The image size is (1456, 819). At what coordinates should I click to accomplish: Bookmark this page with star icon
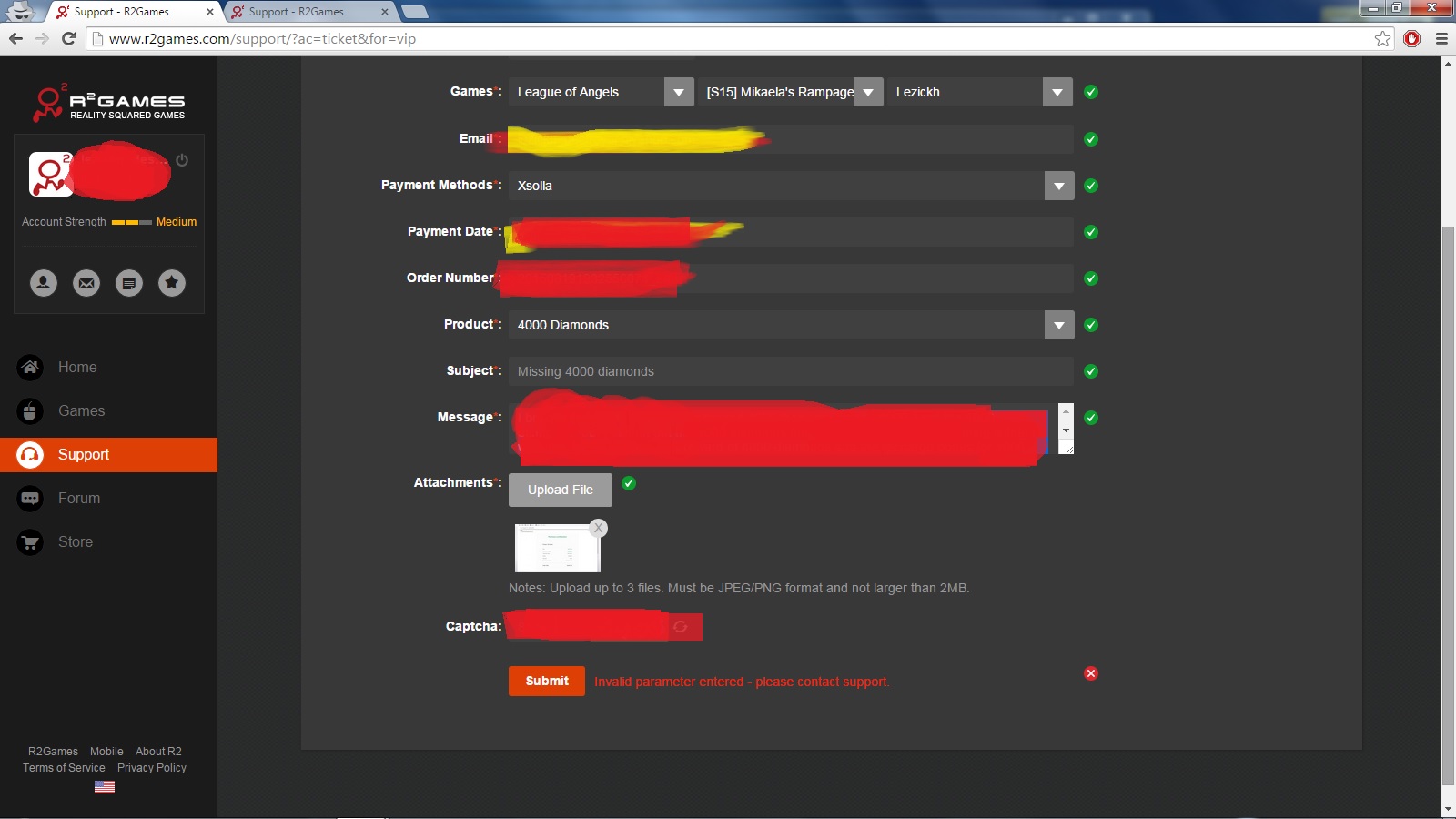click(1382, 38)
